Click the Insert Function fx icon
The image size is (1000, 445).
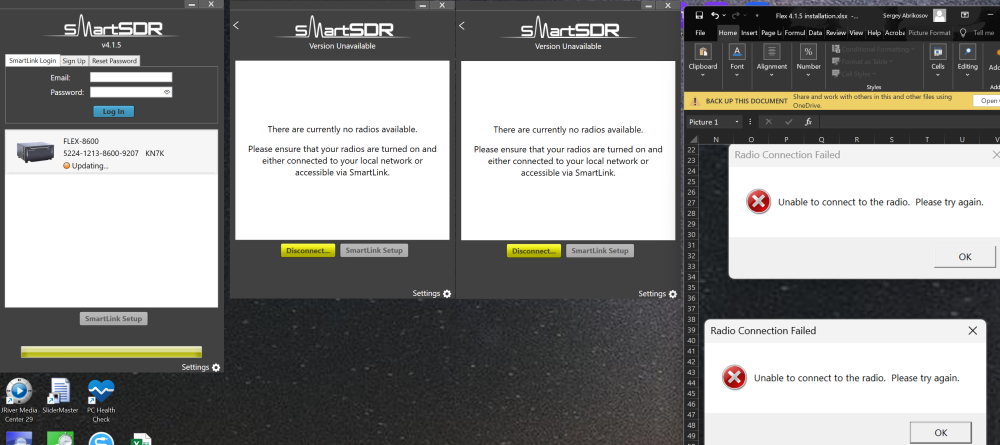coord(808,122)
